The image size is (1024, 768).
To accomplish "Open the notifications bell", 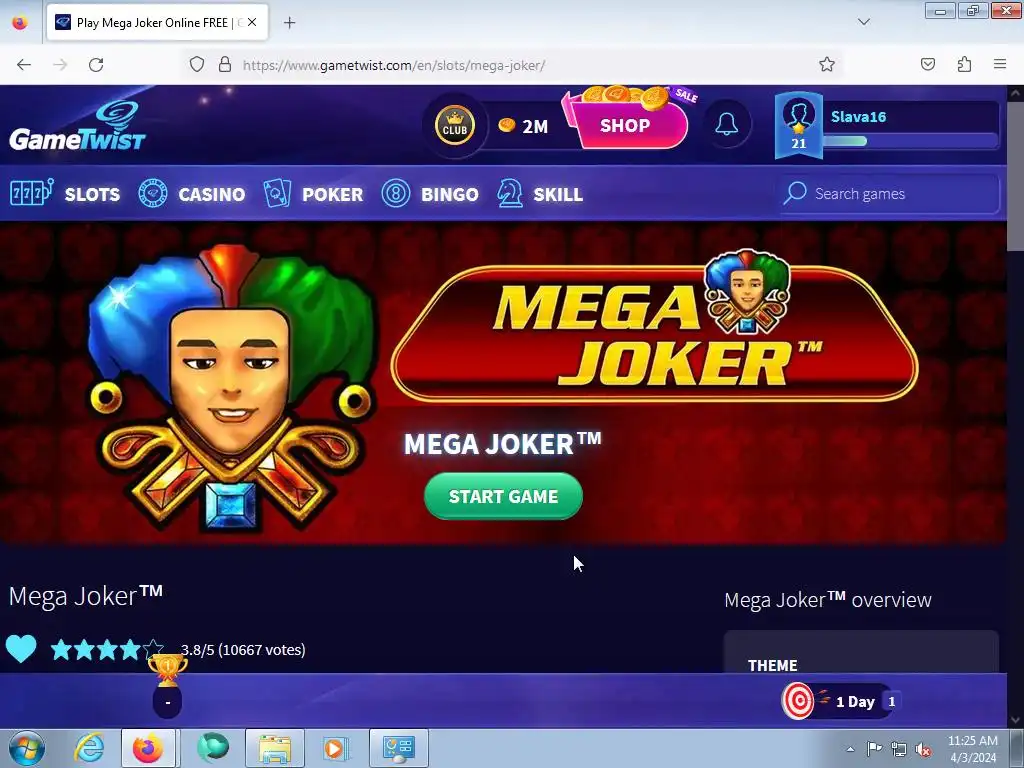I will pos(727,124).
